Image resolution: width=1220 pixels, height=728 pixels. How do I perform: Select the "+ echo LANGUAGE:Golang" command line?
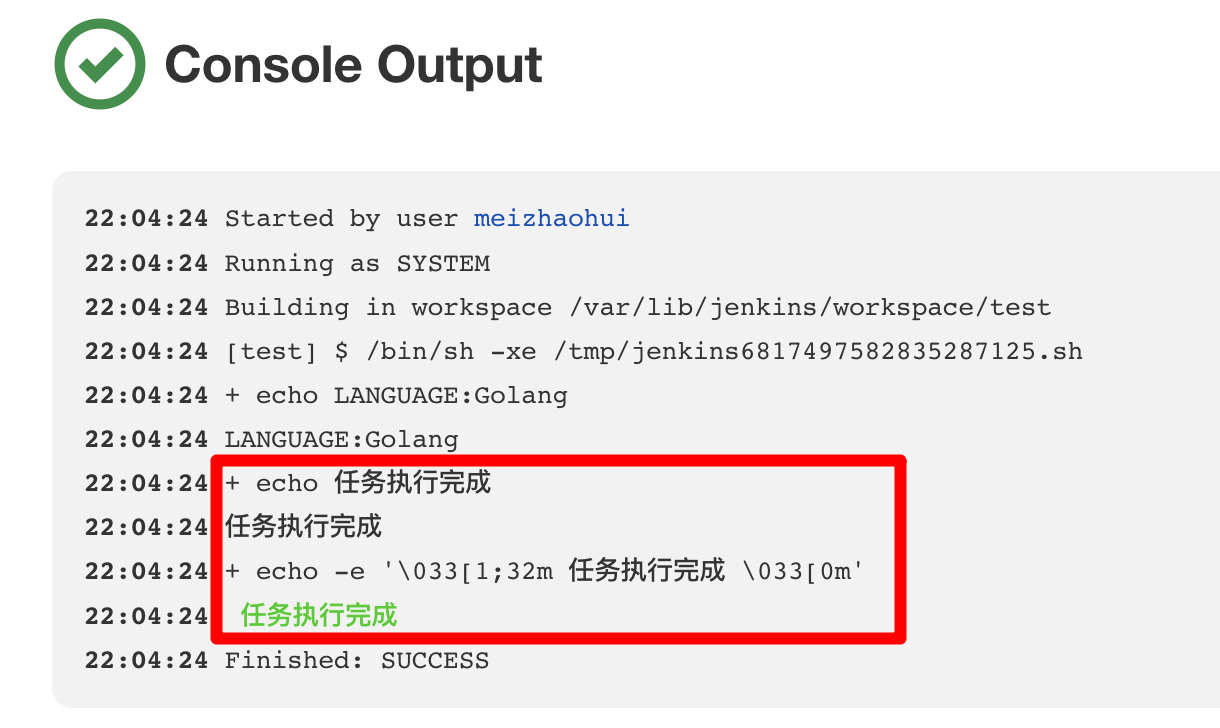click(396, 396)
